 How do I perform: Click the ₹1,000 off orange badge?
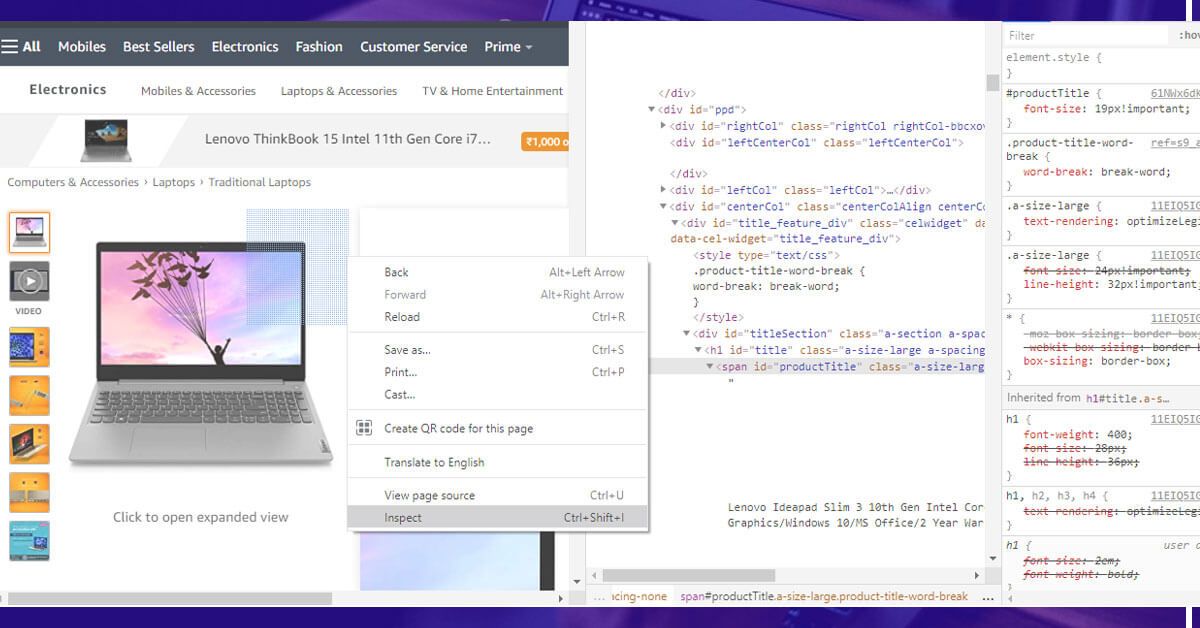coord(545,141)
